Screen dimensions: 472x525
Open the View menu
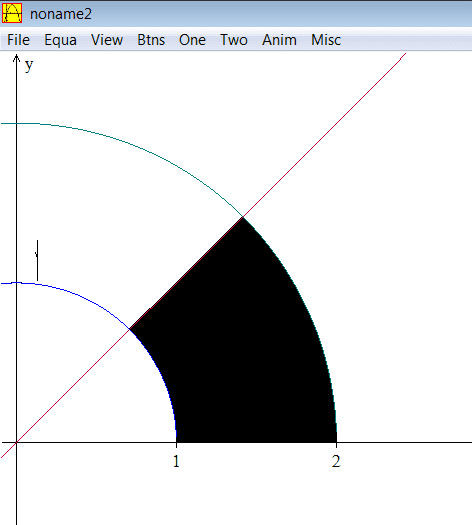coord(107,40)
